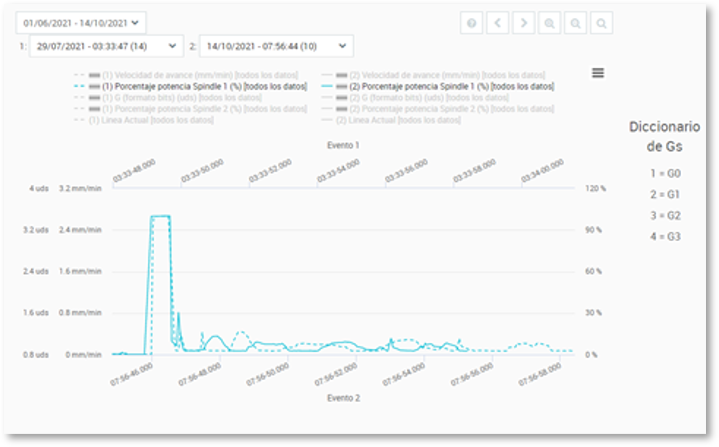Expand event 2 dropdown 14/10/2021 - 07:56:44

(x=276, y=46)
